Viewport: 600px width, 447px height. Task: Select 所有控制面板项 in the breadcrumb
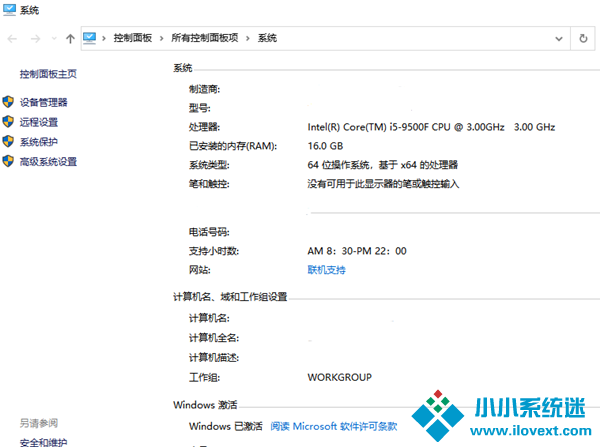205,38
